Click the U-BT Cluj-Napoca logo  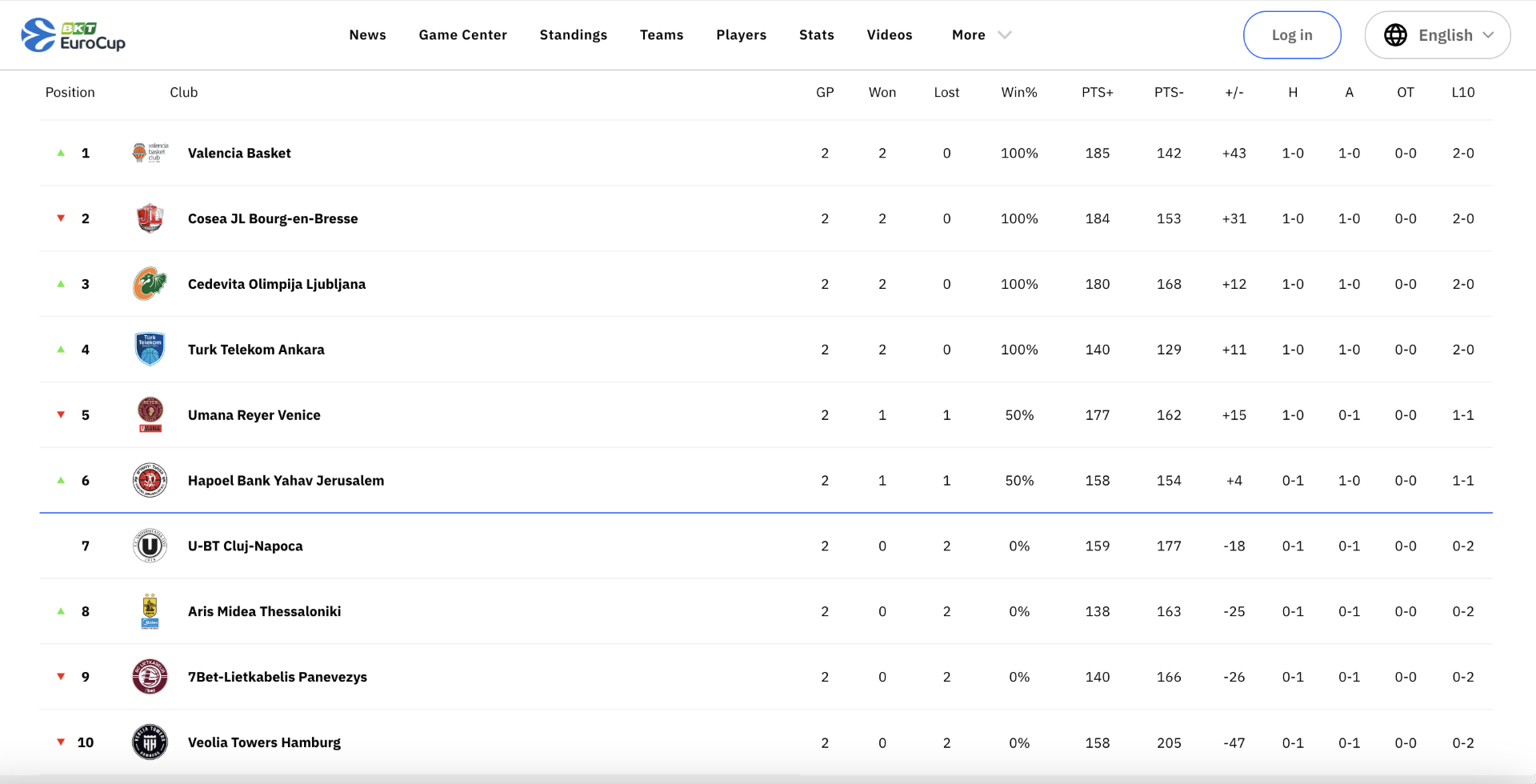(x=150, y=546)
